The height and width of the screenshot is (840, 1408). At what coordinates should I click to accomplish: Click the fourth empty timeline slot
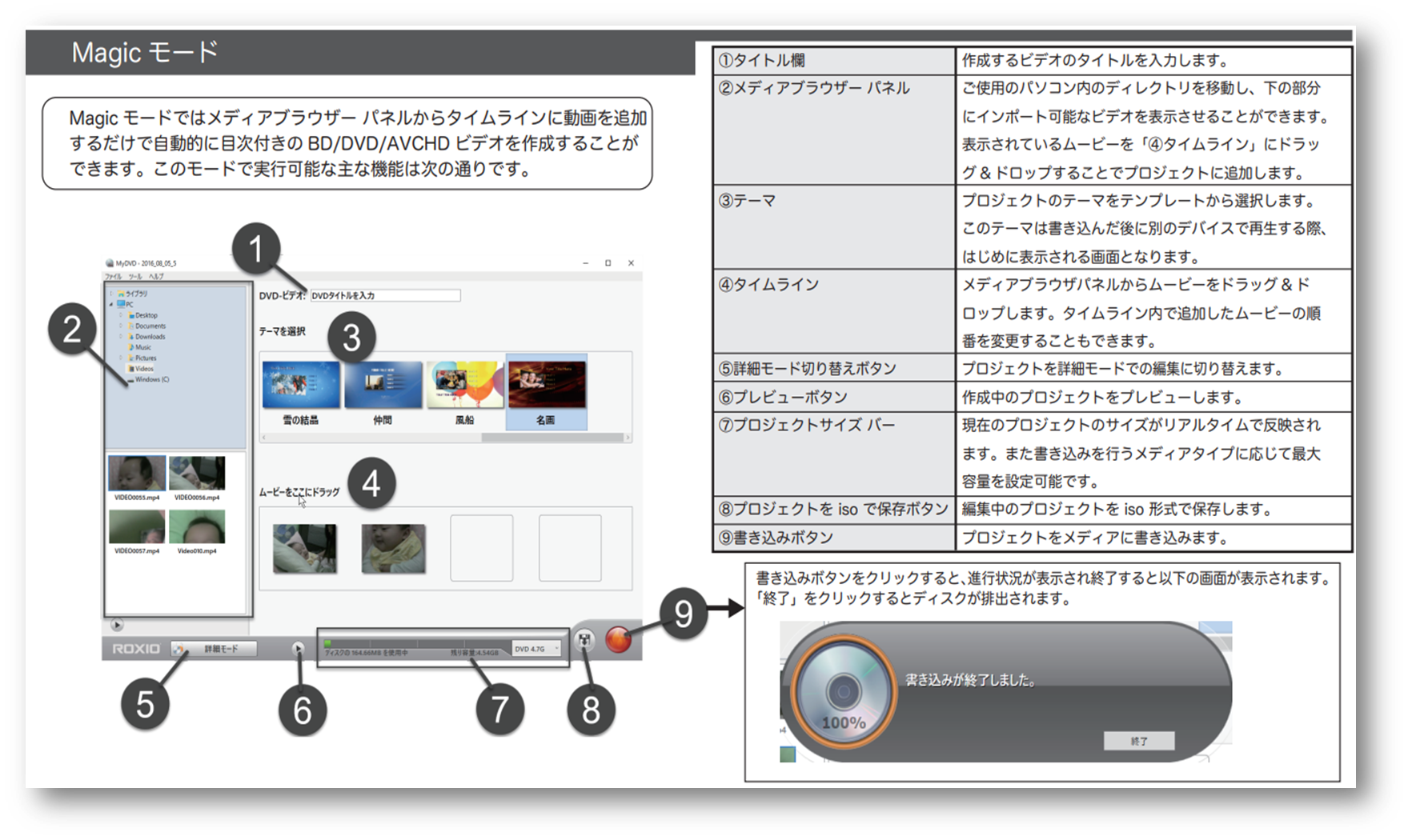[x=570, y=548]
